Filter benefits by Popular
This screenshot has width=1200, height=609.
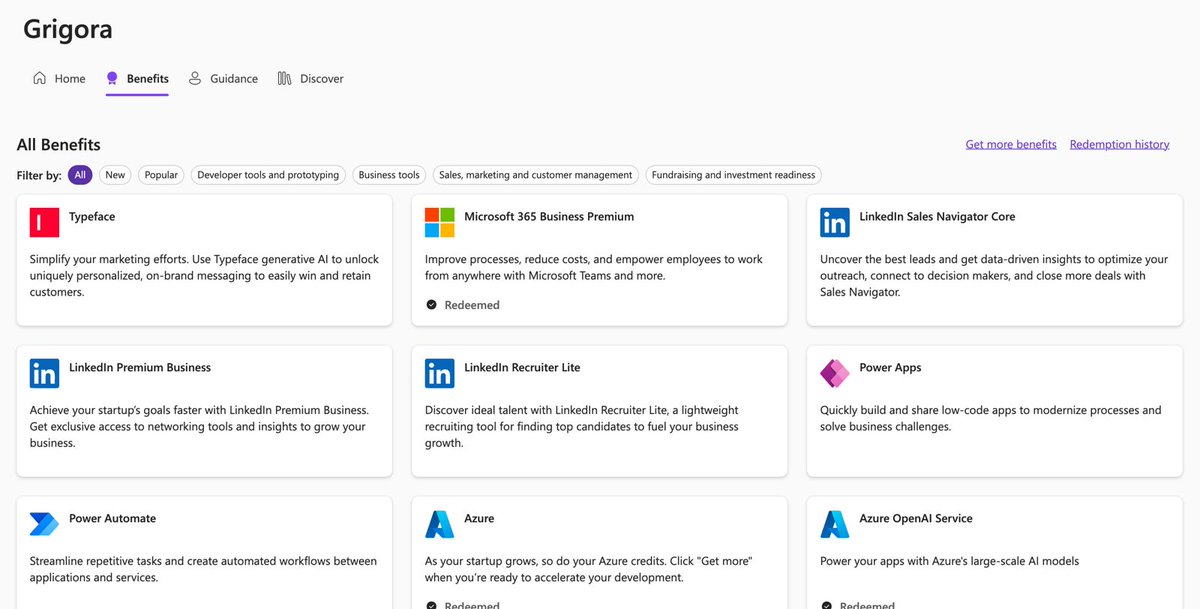pyautogui.click(x=161, y=175)
